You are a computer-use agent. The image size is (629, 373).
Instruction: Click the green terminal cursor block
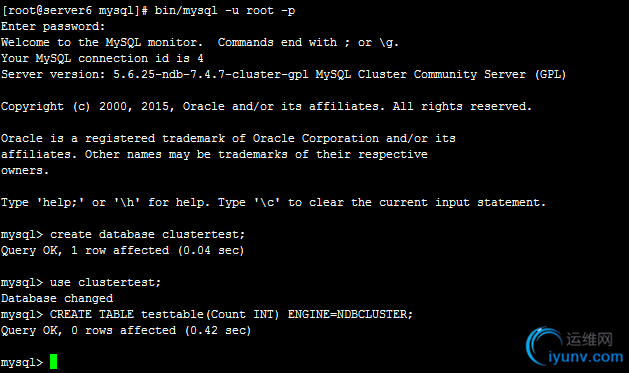click(x=53, y=361)
